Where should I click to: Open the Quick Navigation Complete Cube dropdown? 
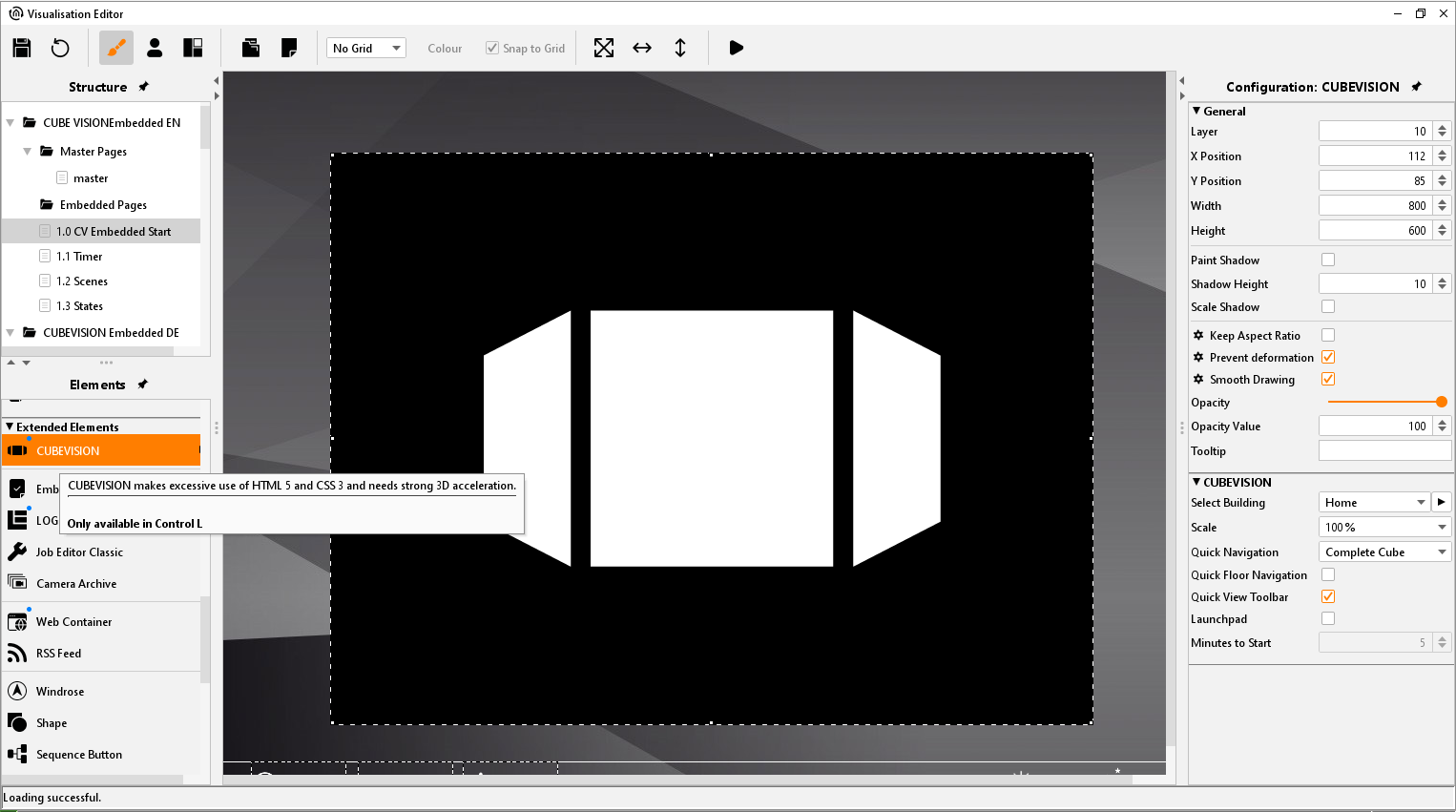1383,552
